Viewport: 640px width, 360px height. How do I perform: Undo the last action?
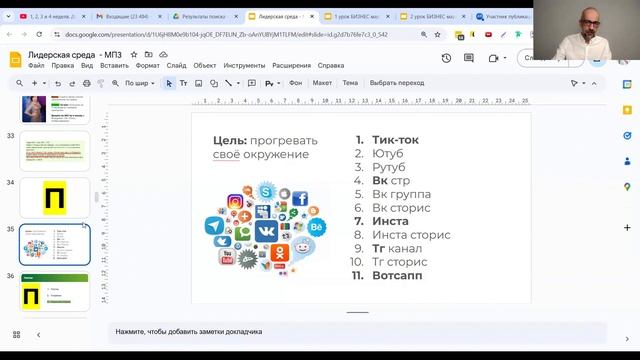[x=58, y=83]
